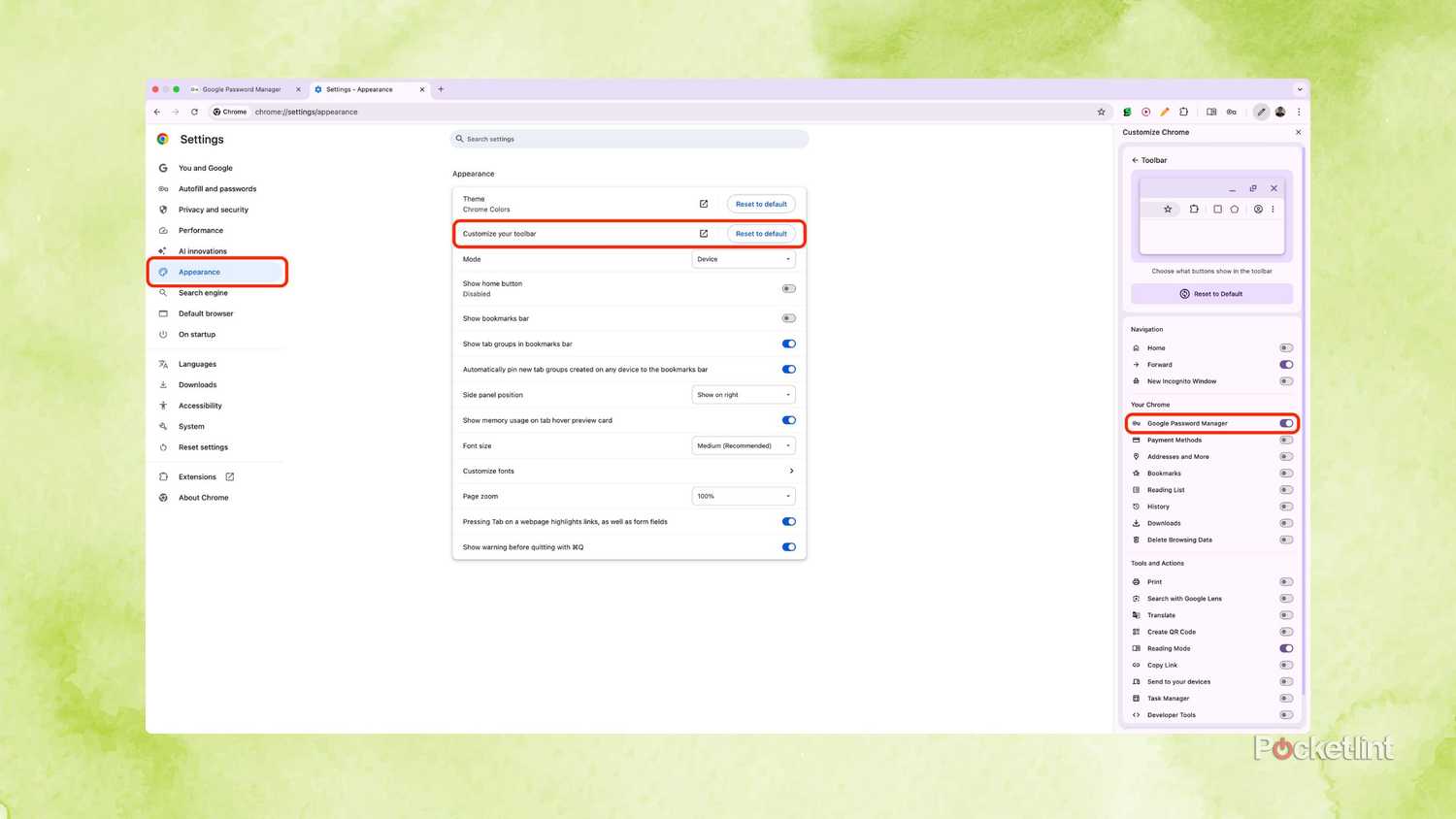
Task: Reload the page with the refresh icon
Action: tap(194, 112)
